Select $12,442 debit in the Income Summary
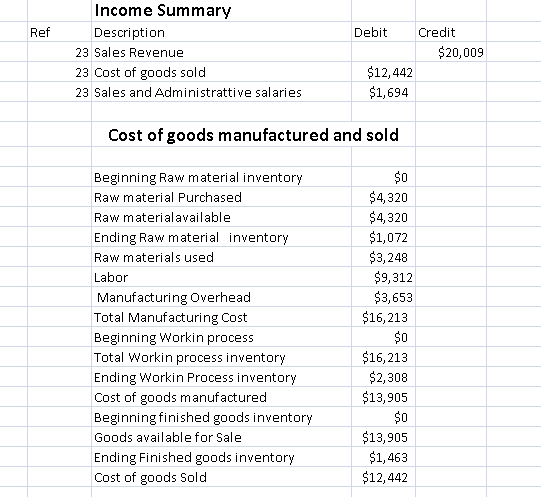The width and height of the screenshot is (541, 497). 383,72
